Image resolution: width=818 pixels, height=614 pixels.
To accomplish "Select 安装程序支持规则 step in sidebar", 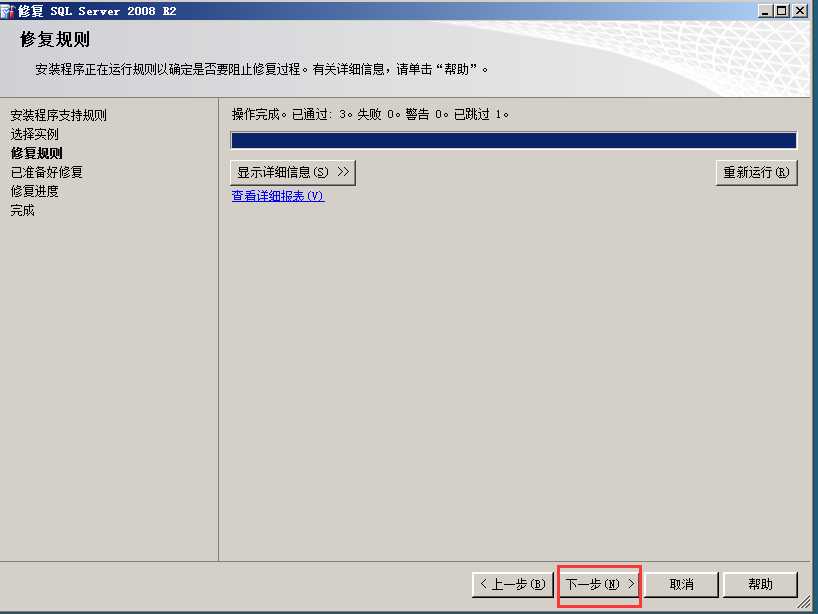I will coord(58,115).
